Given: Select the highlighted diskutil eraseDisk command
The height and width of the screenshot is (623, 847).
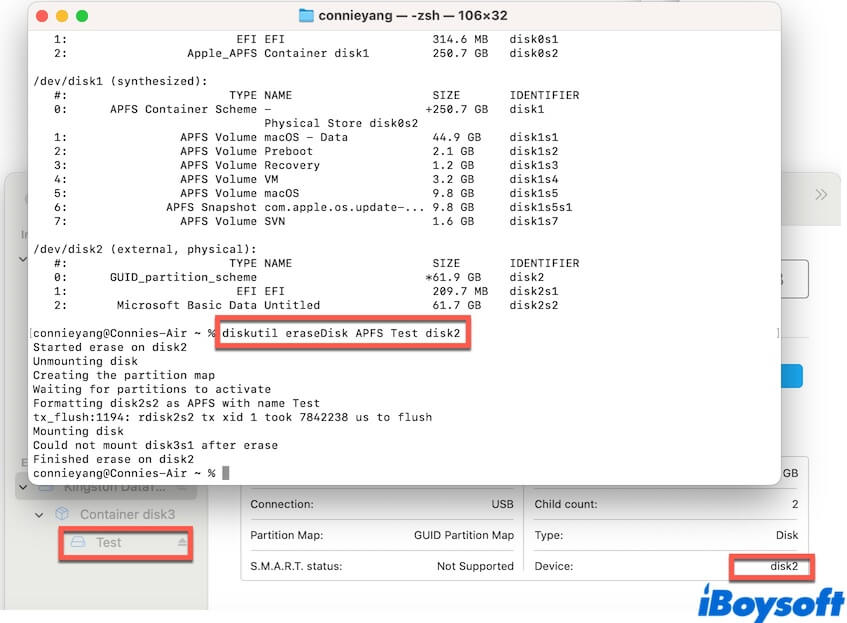Looking at the screenshot, I should click(x=347, y=333).
